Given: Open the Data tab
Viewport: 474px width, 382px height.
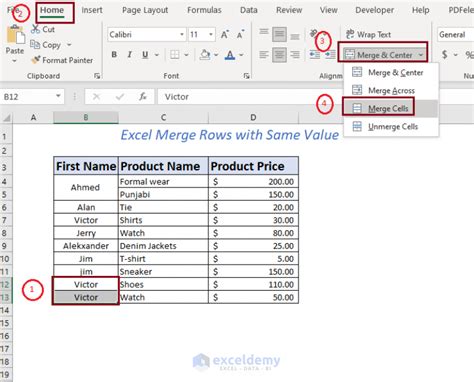Looking at the screenshot, I should 249,10.
